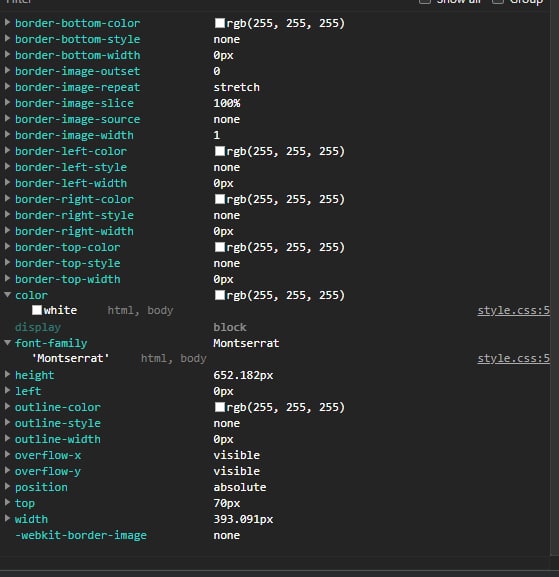Open style.css:5 link for font-family

pyautogui.click(x=513, y=358)
